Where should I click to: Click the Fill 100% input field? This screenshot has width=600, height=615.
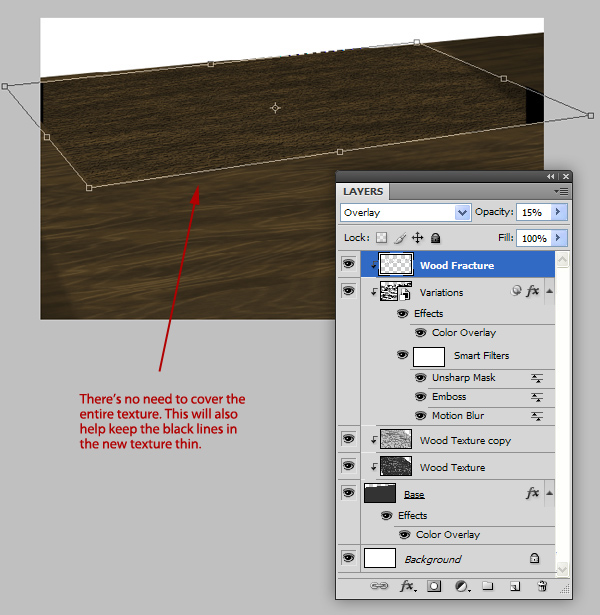click(x=534, y=238)
